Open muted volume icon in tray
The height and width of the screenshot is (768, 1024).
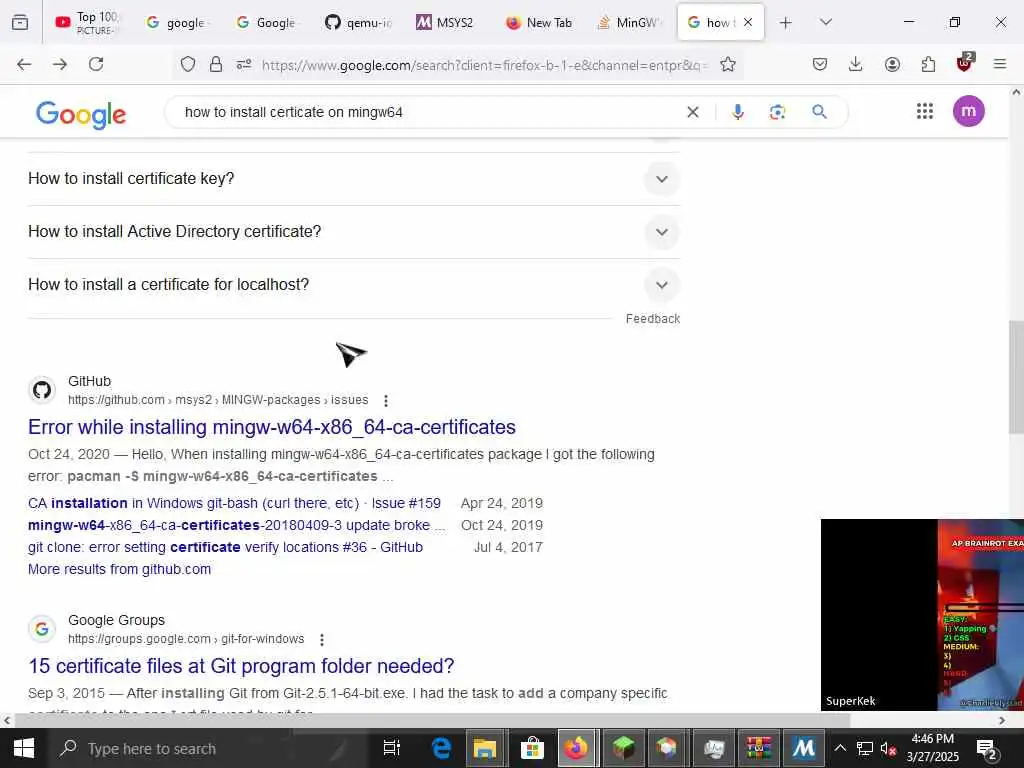(x=888, y=748)
